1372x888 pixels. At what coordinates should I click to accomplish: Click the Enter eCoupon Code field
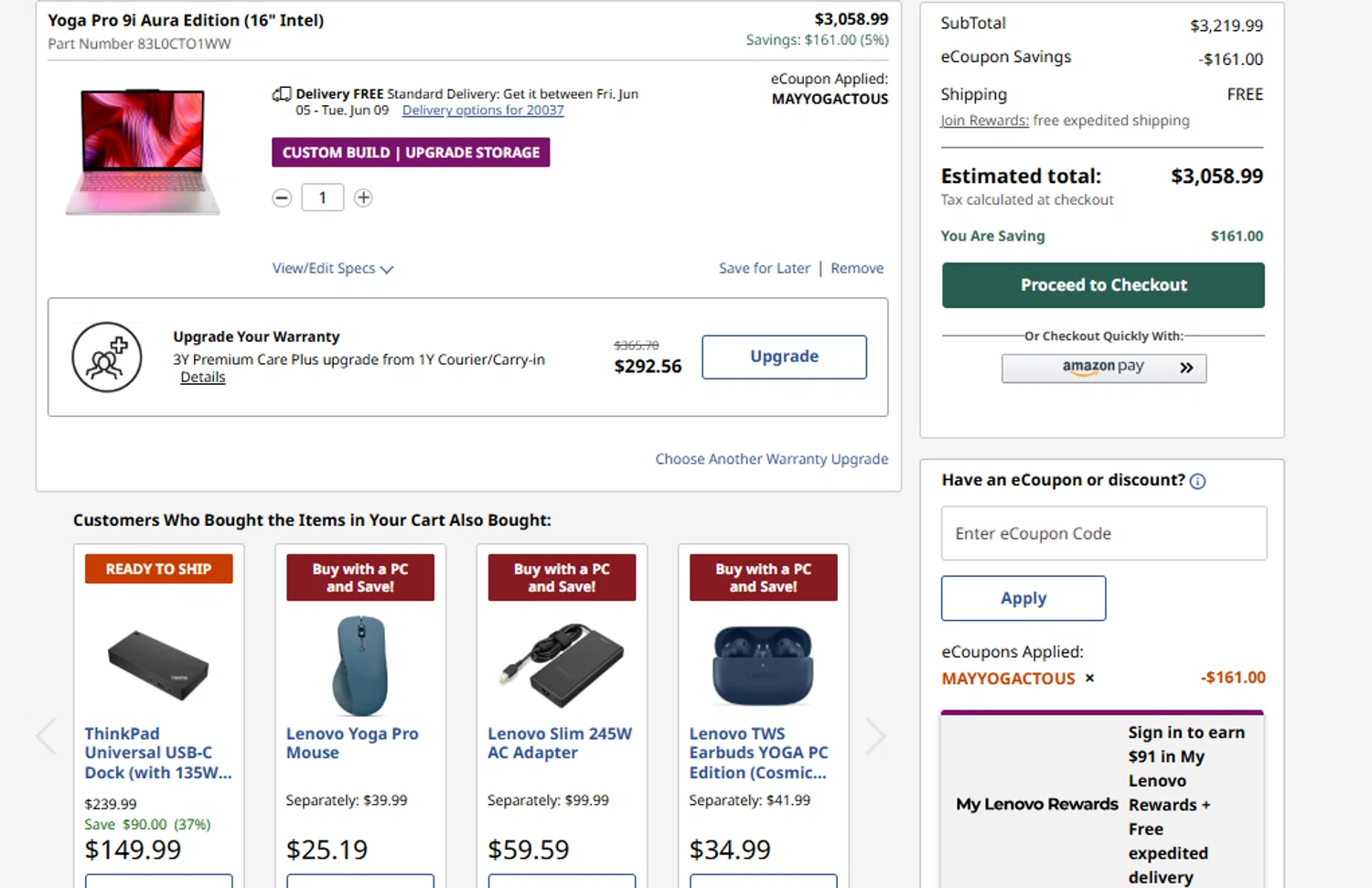point(1104,533)
